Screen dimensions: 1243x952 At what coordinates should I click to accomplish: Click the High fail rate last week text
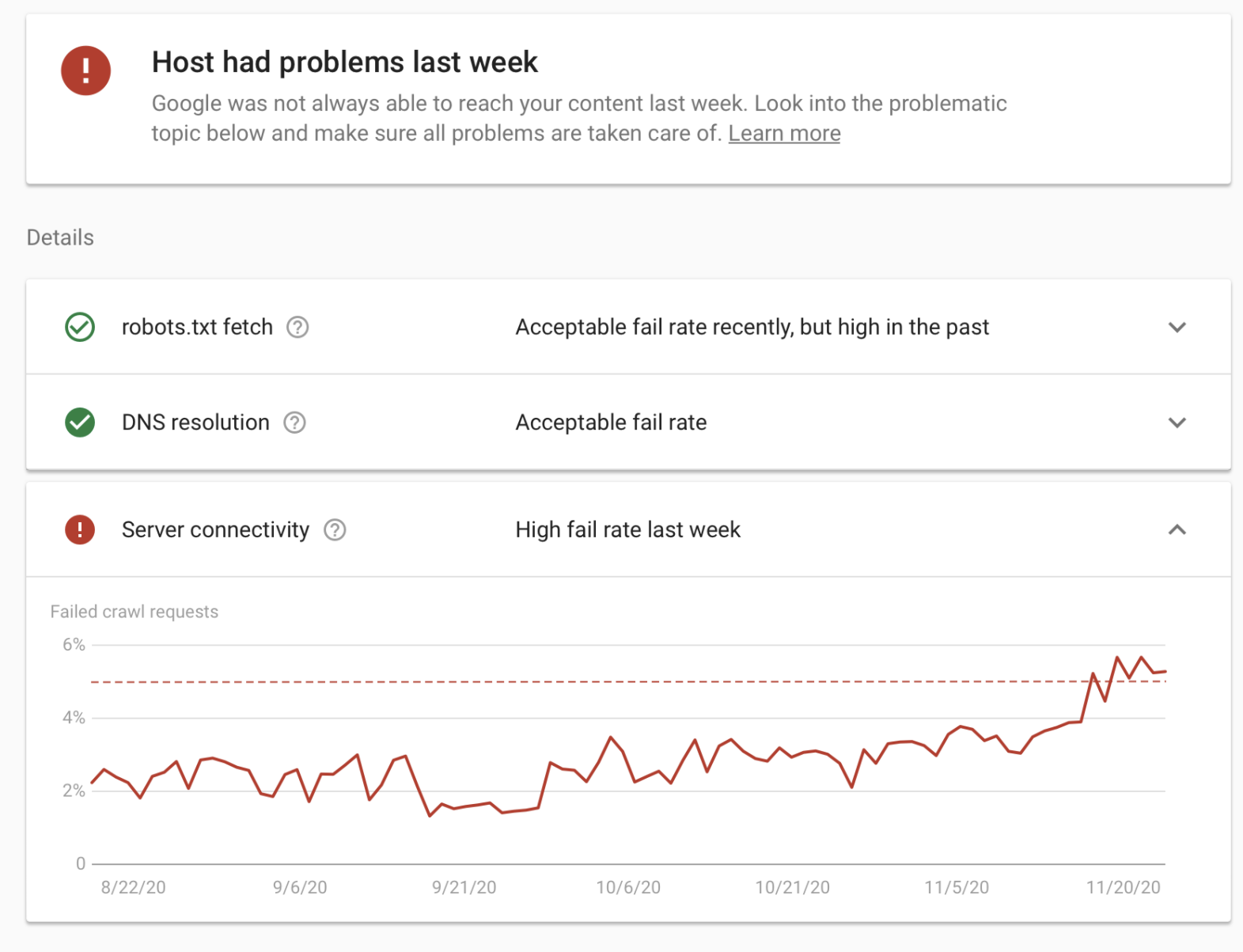pos(627,530)
